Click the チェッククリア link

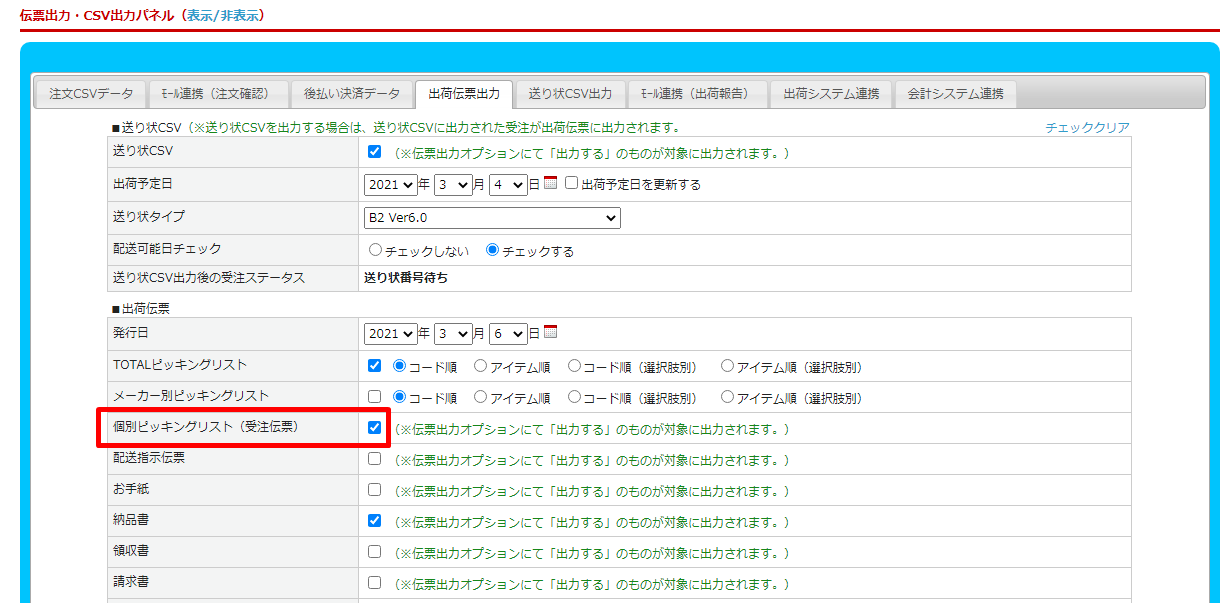coord(1087,128)
